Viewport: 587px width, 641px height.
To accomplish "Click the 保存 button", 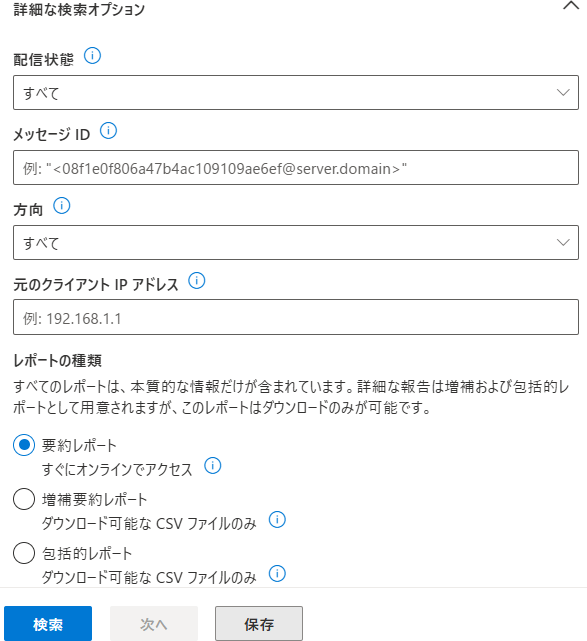I will [259, 624].
